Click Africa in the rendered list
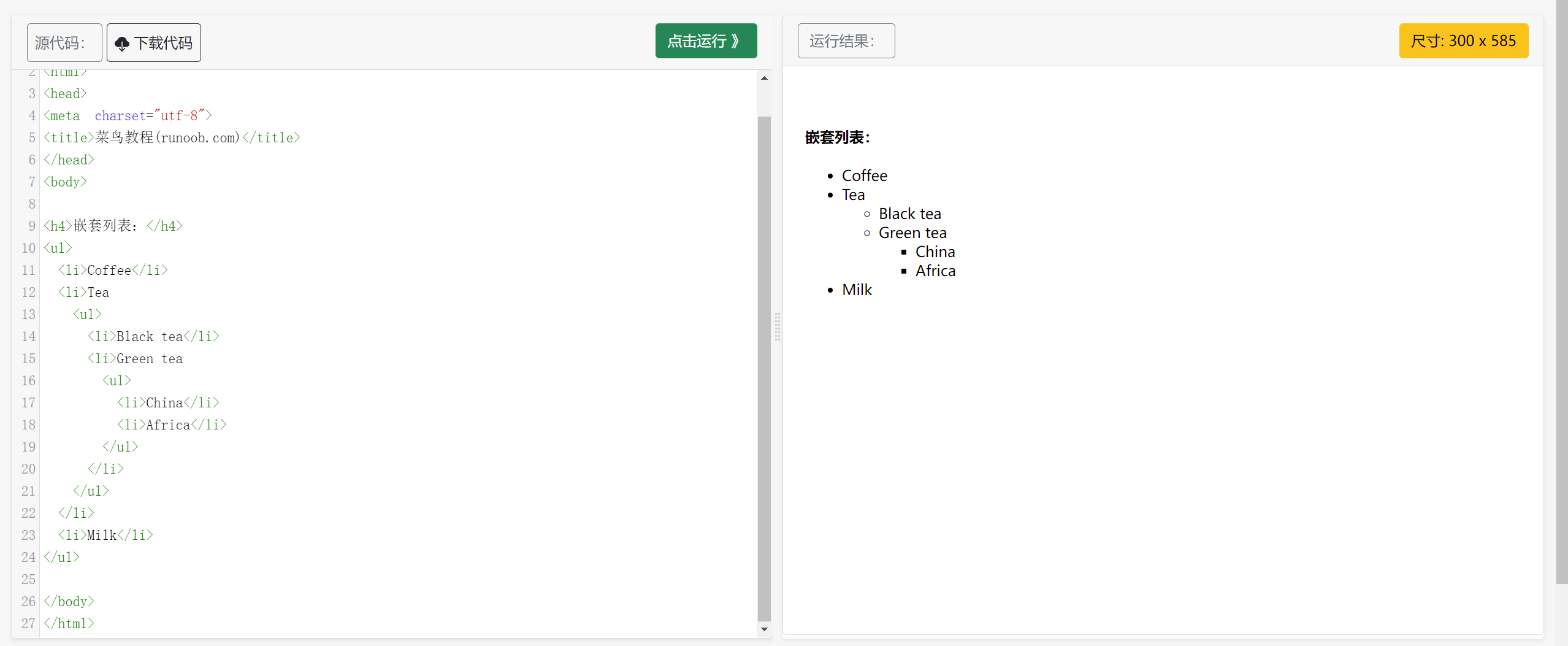 pyautogui.click(x=935, y=271)
